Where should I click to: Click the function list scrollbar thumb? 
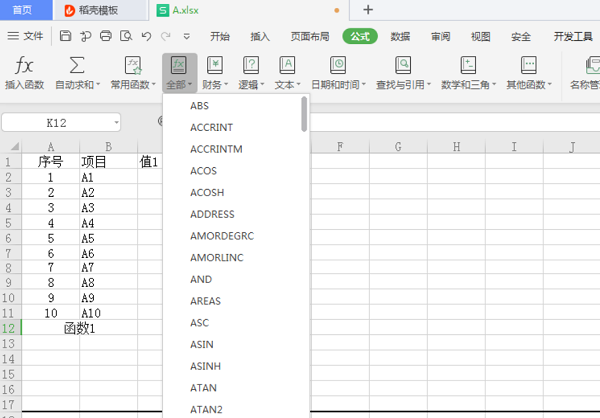point(304,114)
